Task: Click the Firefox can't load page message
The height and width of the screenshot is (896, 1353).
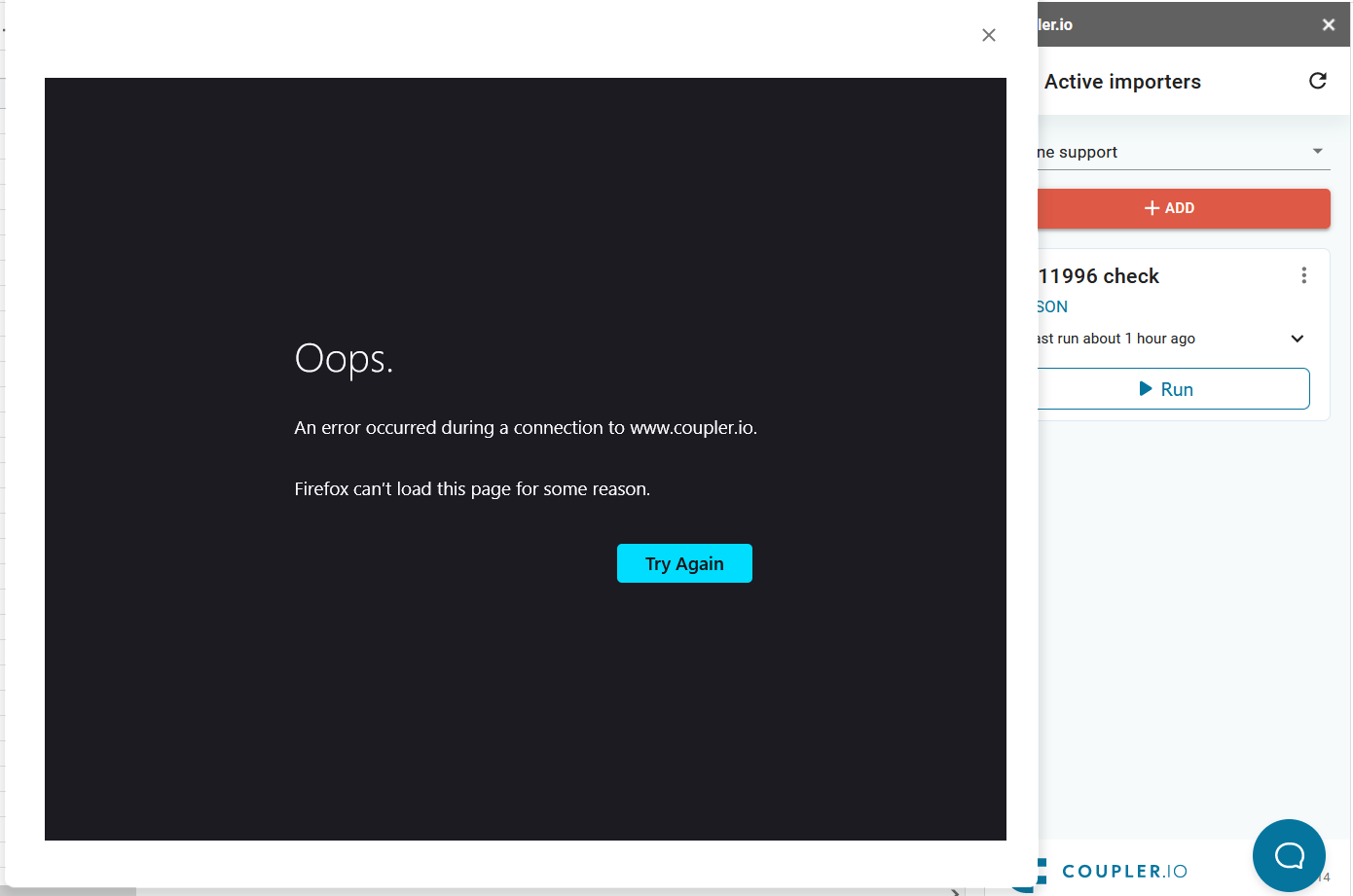Action: (472, 489)
